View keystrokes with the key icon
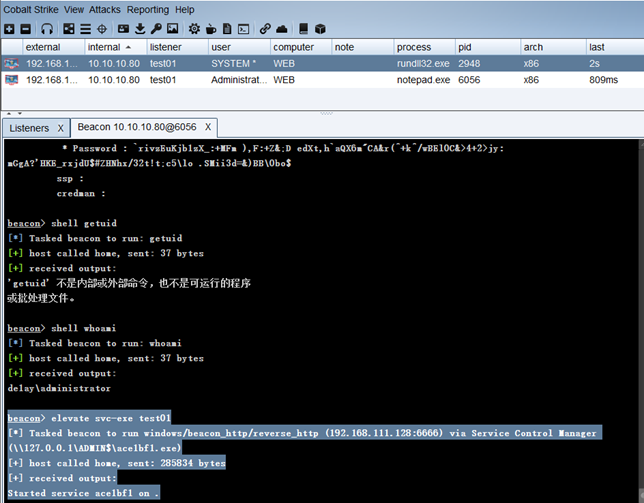Viewport: 644px width, 503px height. pyautogui.click(x=156, y=29)
